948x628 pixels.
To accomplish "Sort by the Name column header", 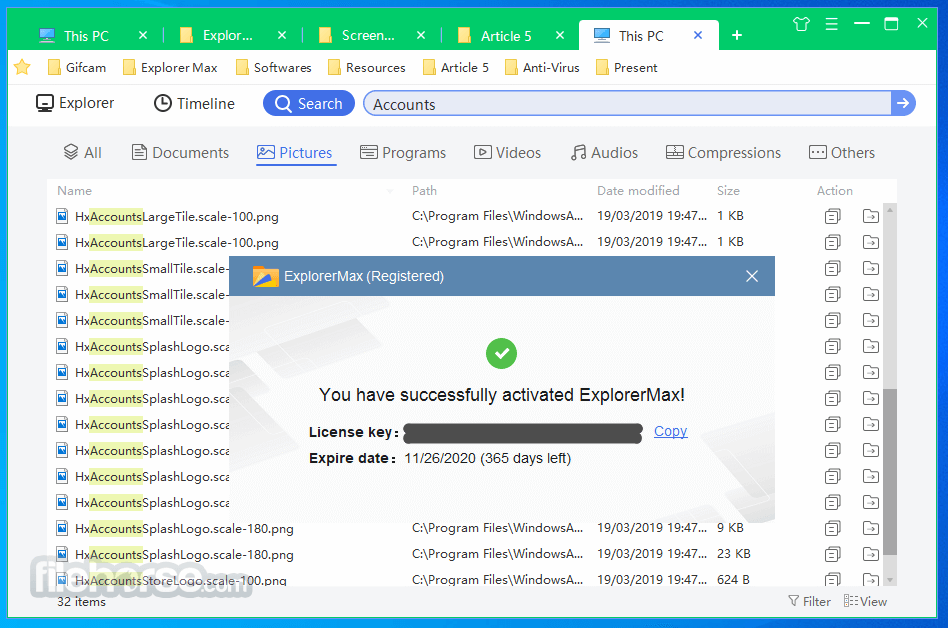I will click(74, 191).
